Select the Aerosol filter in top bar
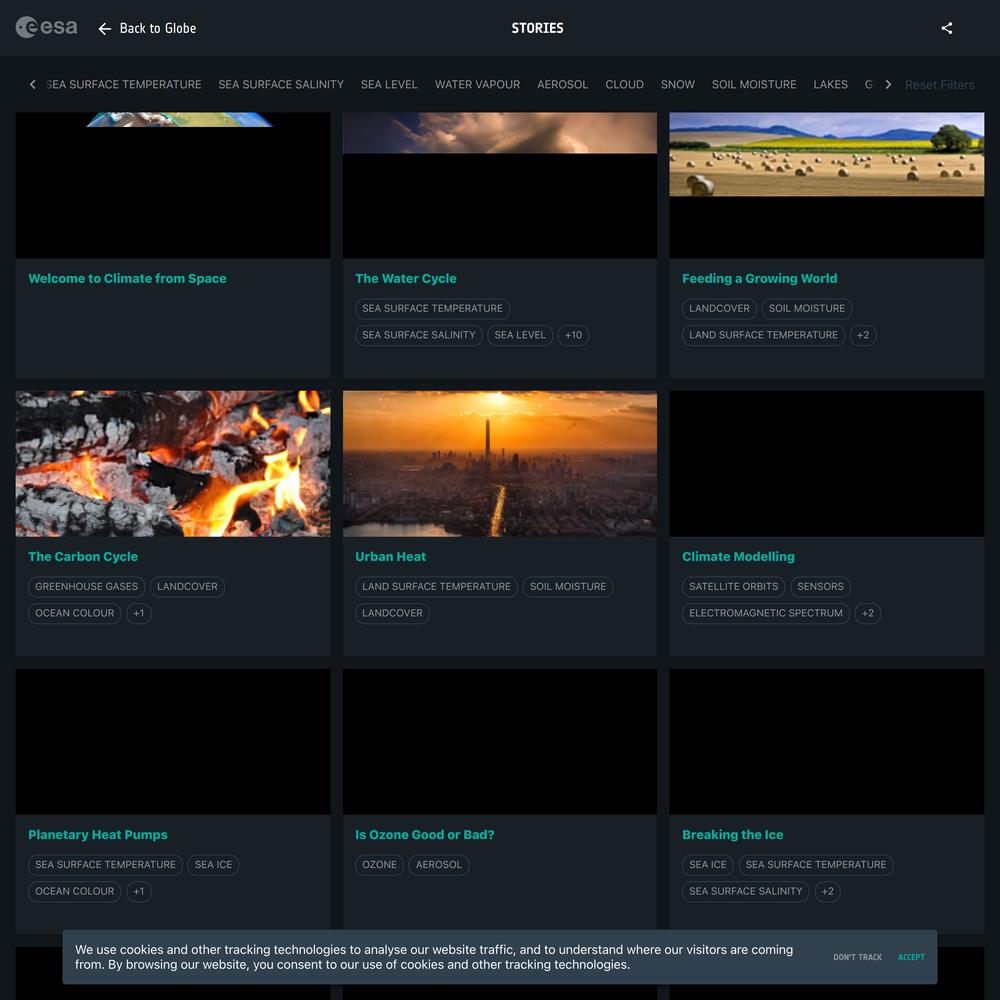Image resolution: width=1000 pixels, height=1000 pixels. point(562,85)
